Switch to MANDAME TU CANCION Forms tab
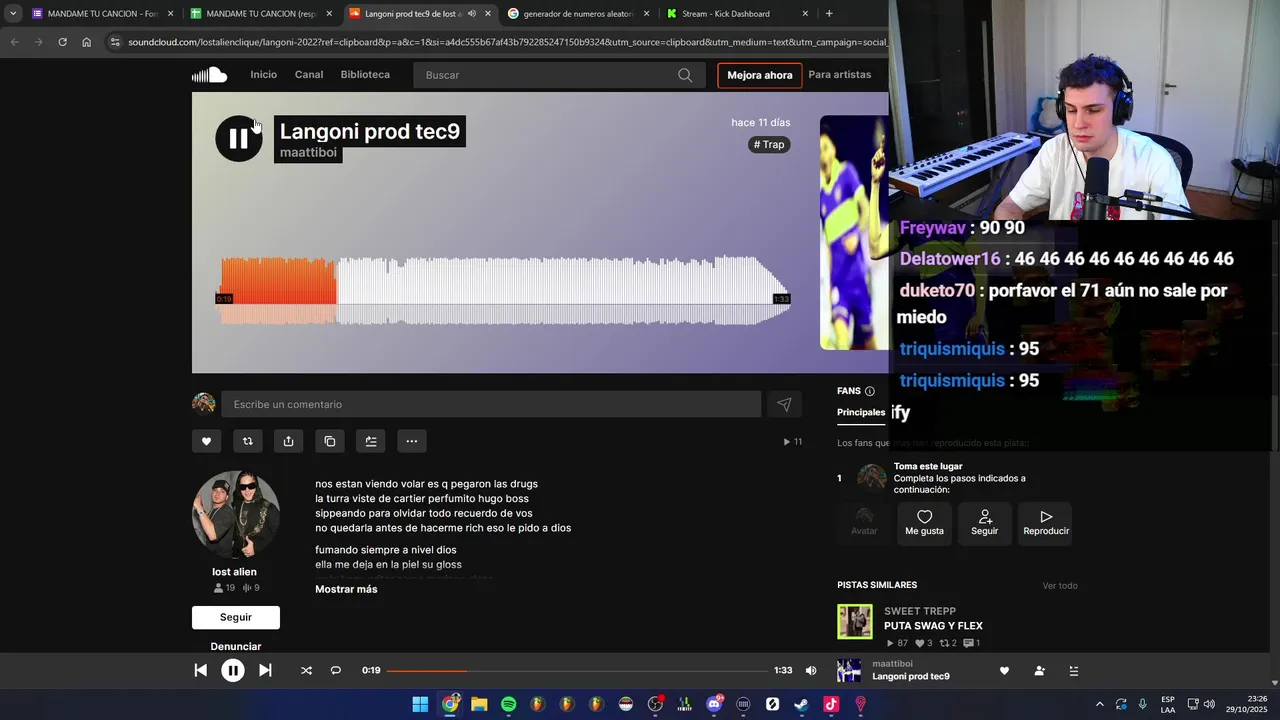Image resolution: width=1280 pixels, height=720 pixels. pyautogui.click(x=102, y=14)
